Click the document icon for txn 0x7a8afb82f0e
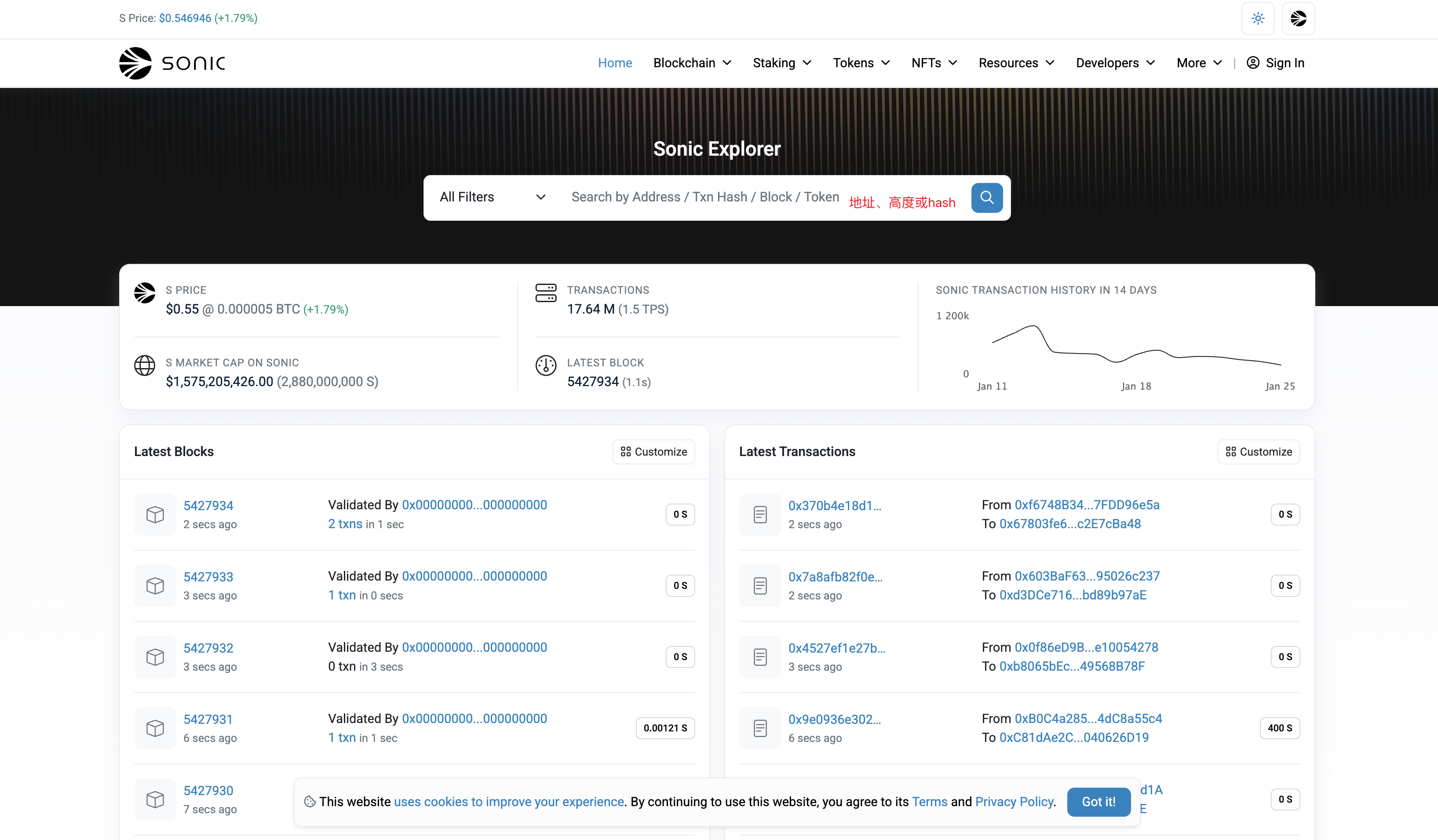Viewport: 1438px width, 840px height. [760, 585]
